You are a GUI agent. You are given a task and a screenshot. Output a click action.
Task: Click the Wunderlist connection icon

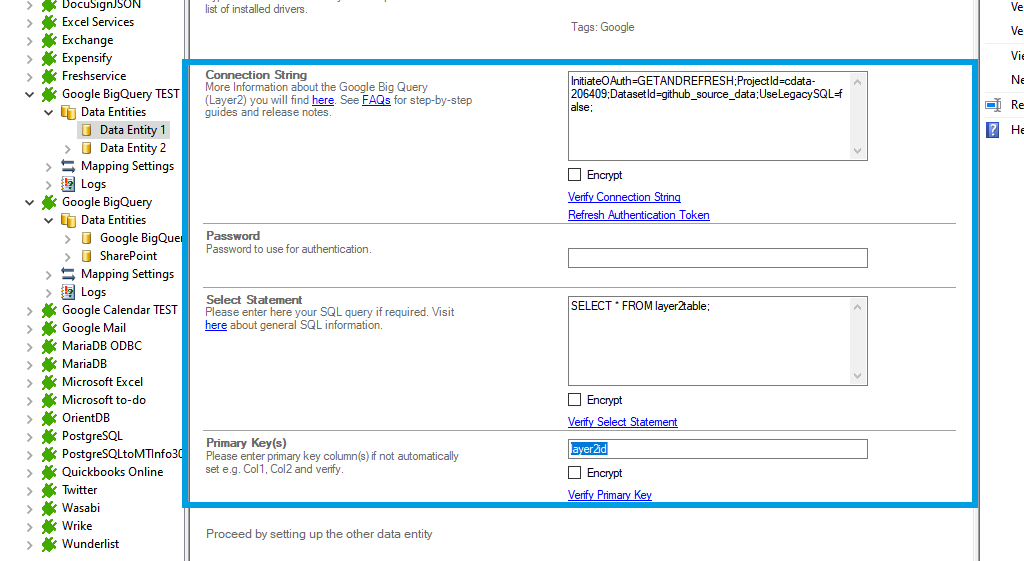pyautogui.click(x=49, y=544)
